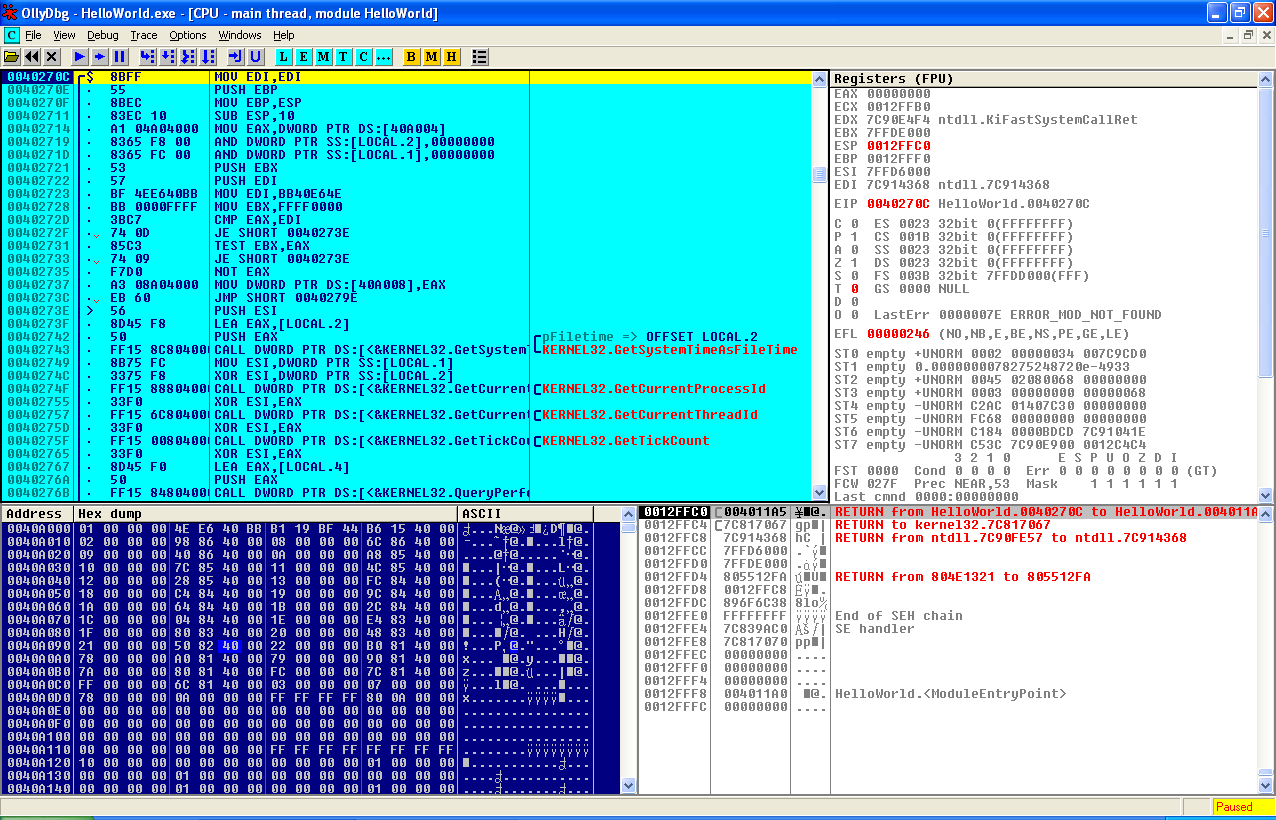
Task: Click the Registers (FPU) header bar
Action: (x=1044, y=78)
